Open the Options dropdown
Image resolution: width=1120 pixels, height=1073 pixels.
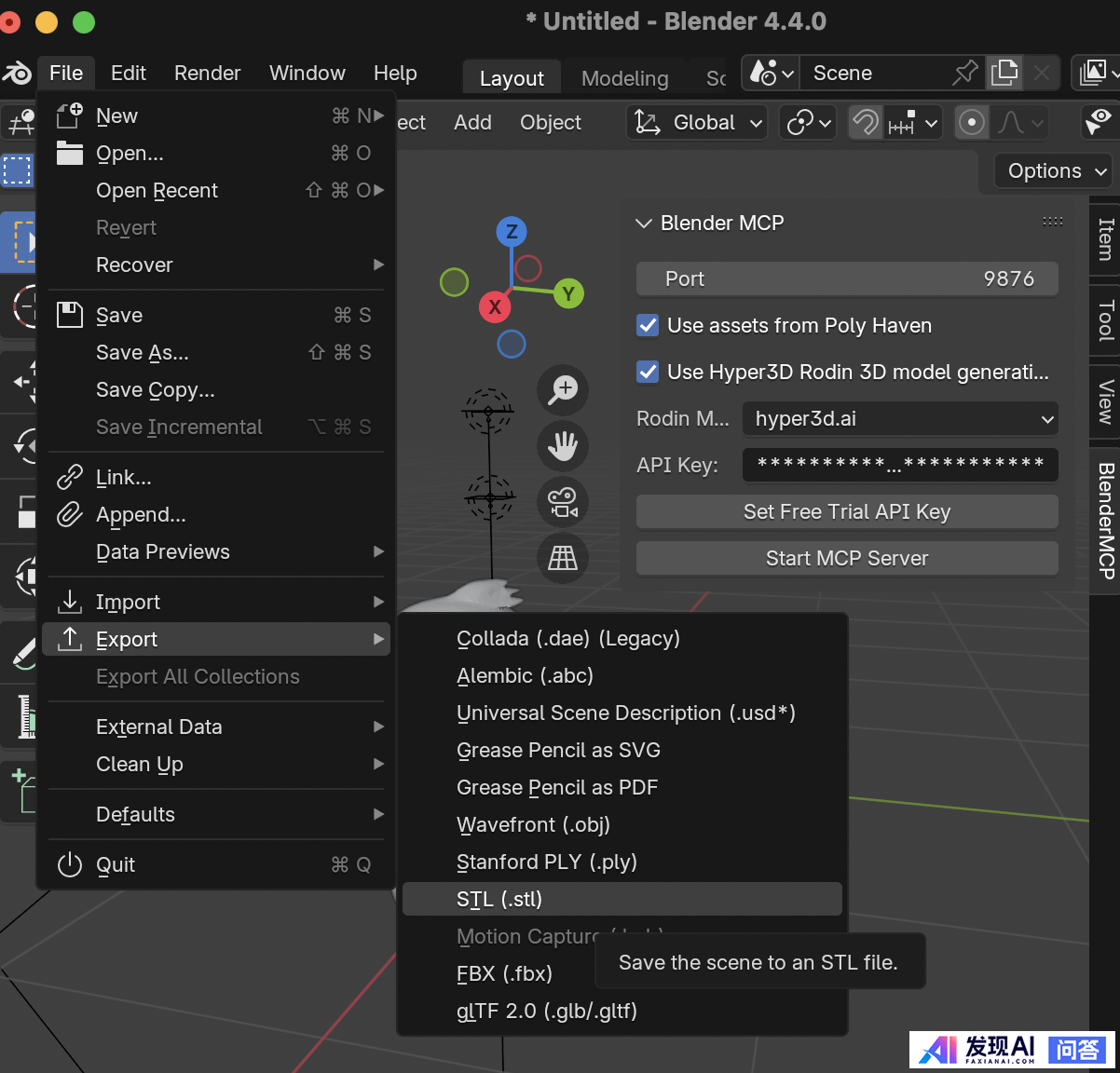pos(1054,171)
